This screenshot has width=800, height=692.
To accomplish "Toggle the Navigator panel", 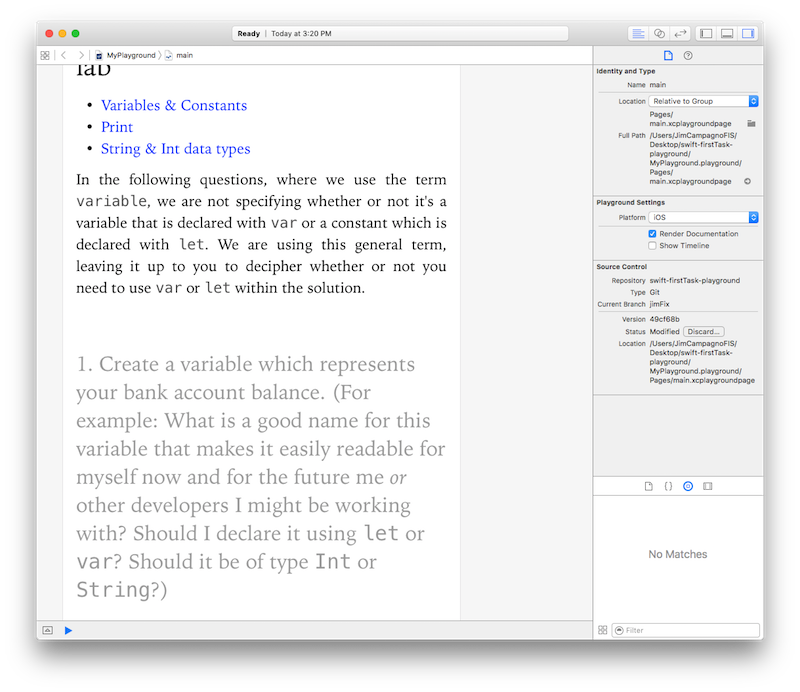I will [x=706, y=34].
